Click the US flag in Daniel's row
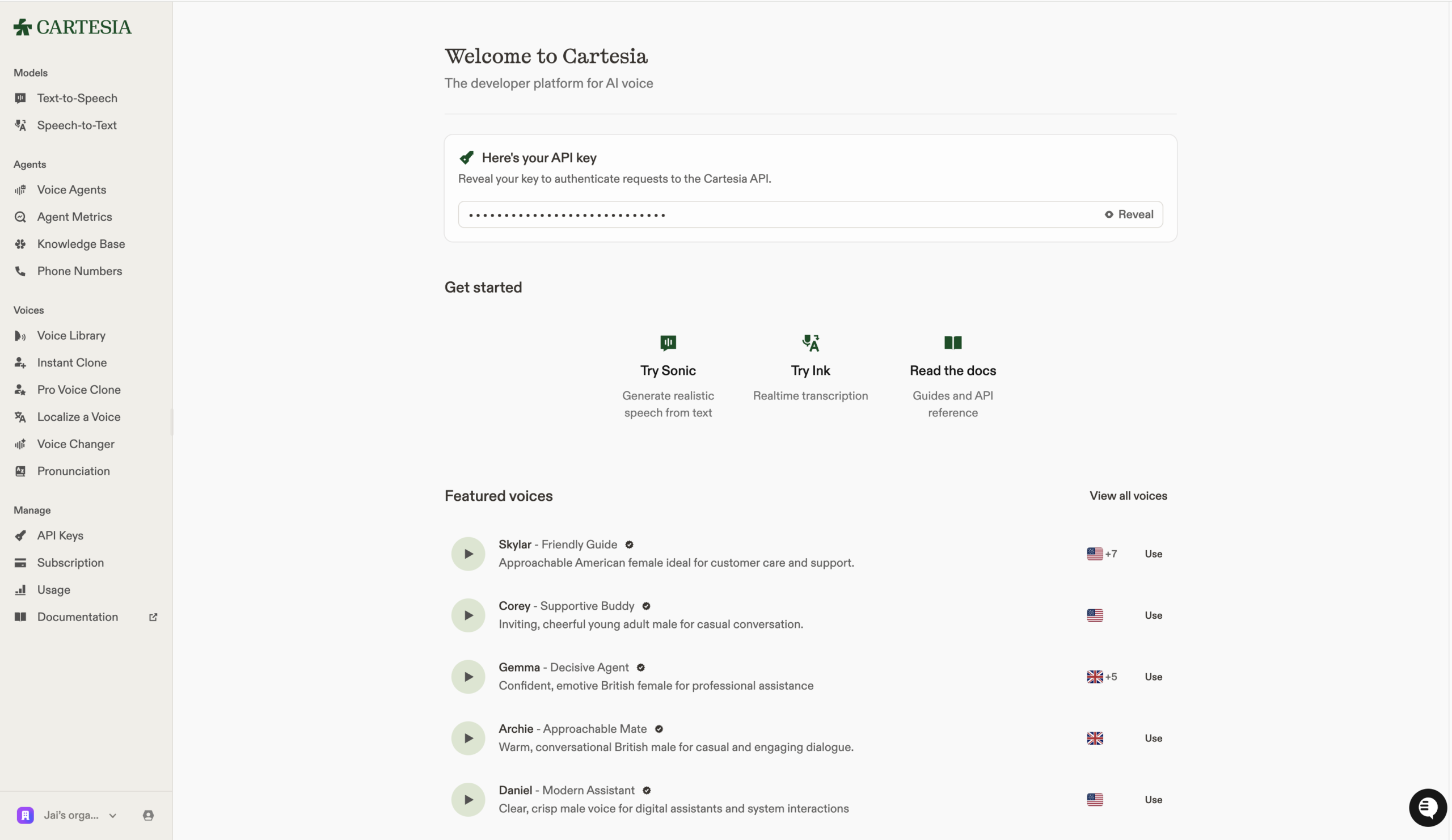1452x840 pixels. point(1095,800)
